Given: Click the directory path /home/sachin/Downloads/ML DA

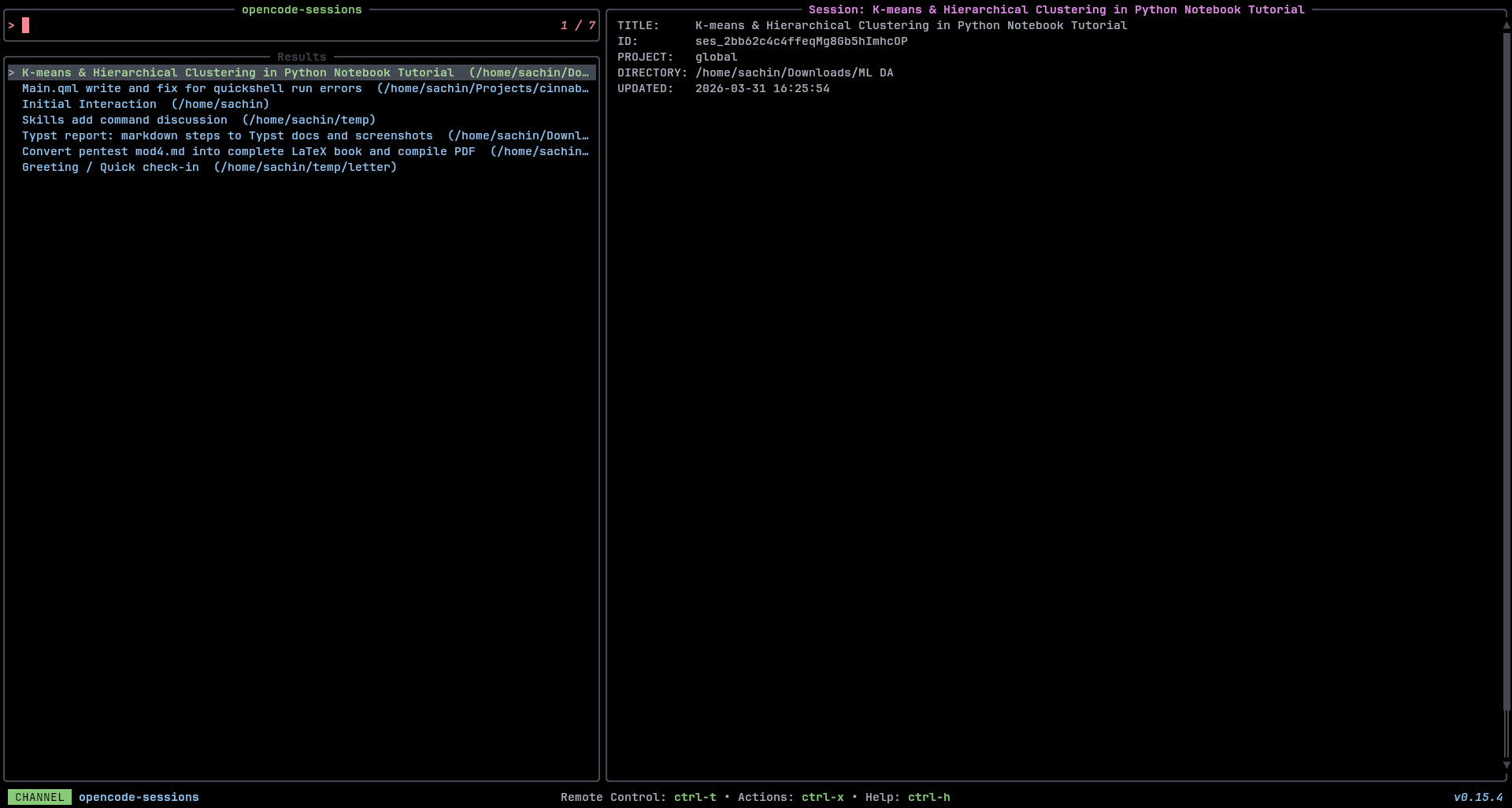Looking at the screenshot, I should (x=794, y=72).
